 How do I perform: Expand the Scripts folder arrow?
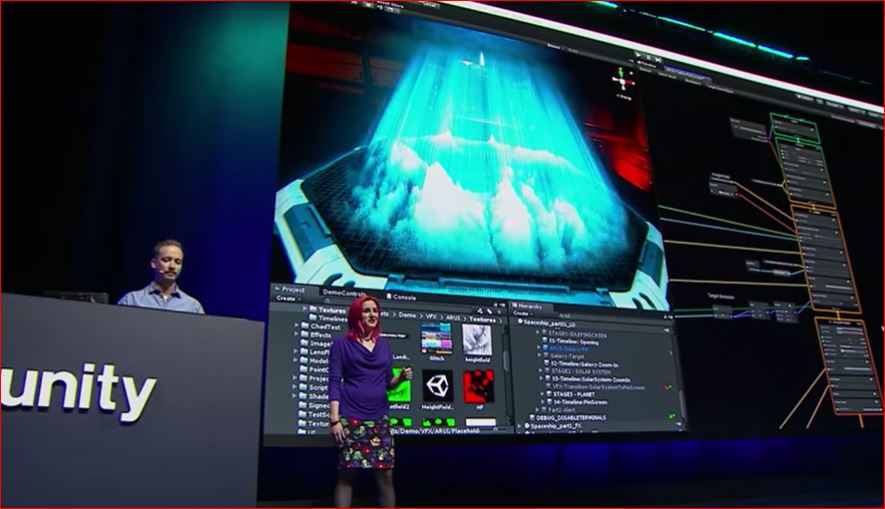(x=296, y=387)
